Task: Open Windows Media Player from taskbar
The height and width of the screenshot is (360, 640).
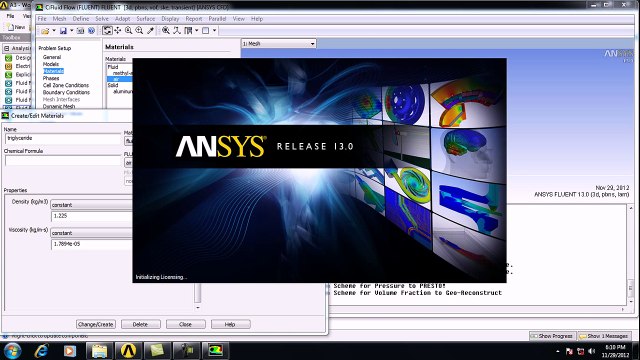Action: pos(69,351)
